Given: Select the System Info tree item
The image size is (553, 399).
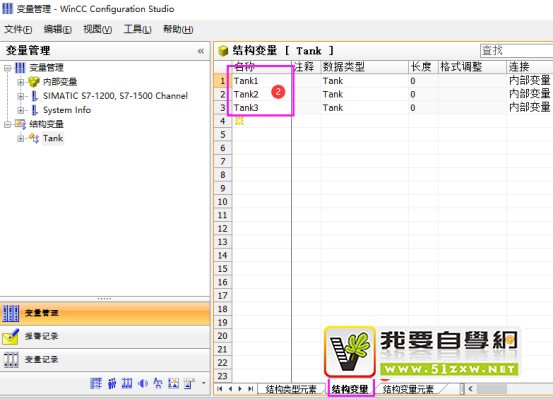Looking at the screenshot, I should pyautogui.click(x=67, y=110).
